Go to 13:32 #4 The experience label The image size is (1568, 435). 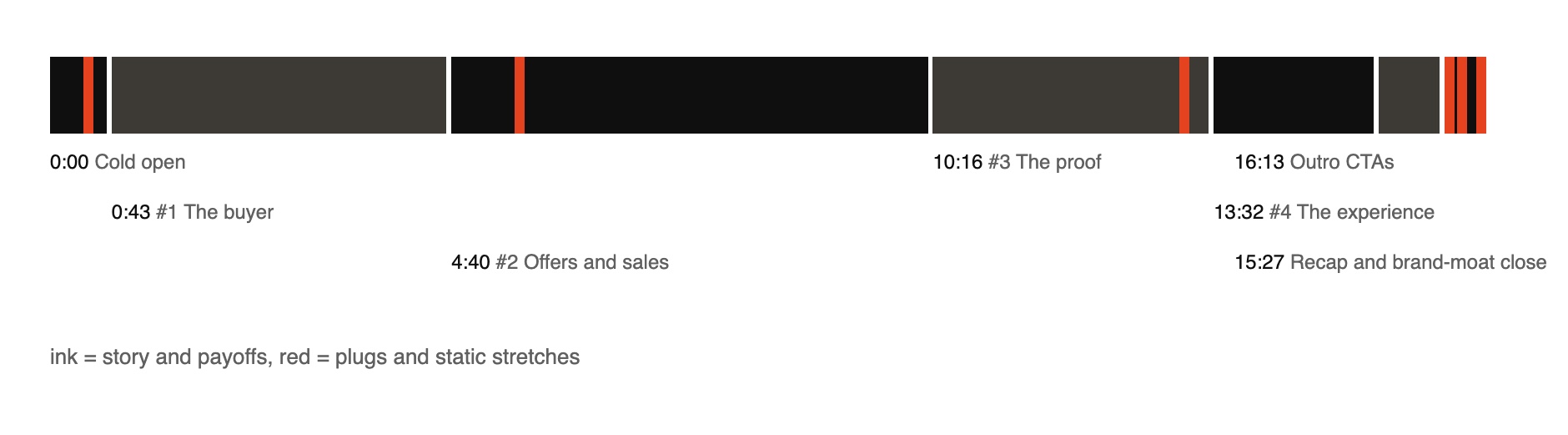(x=1324, y=212)
